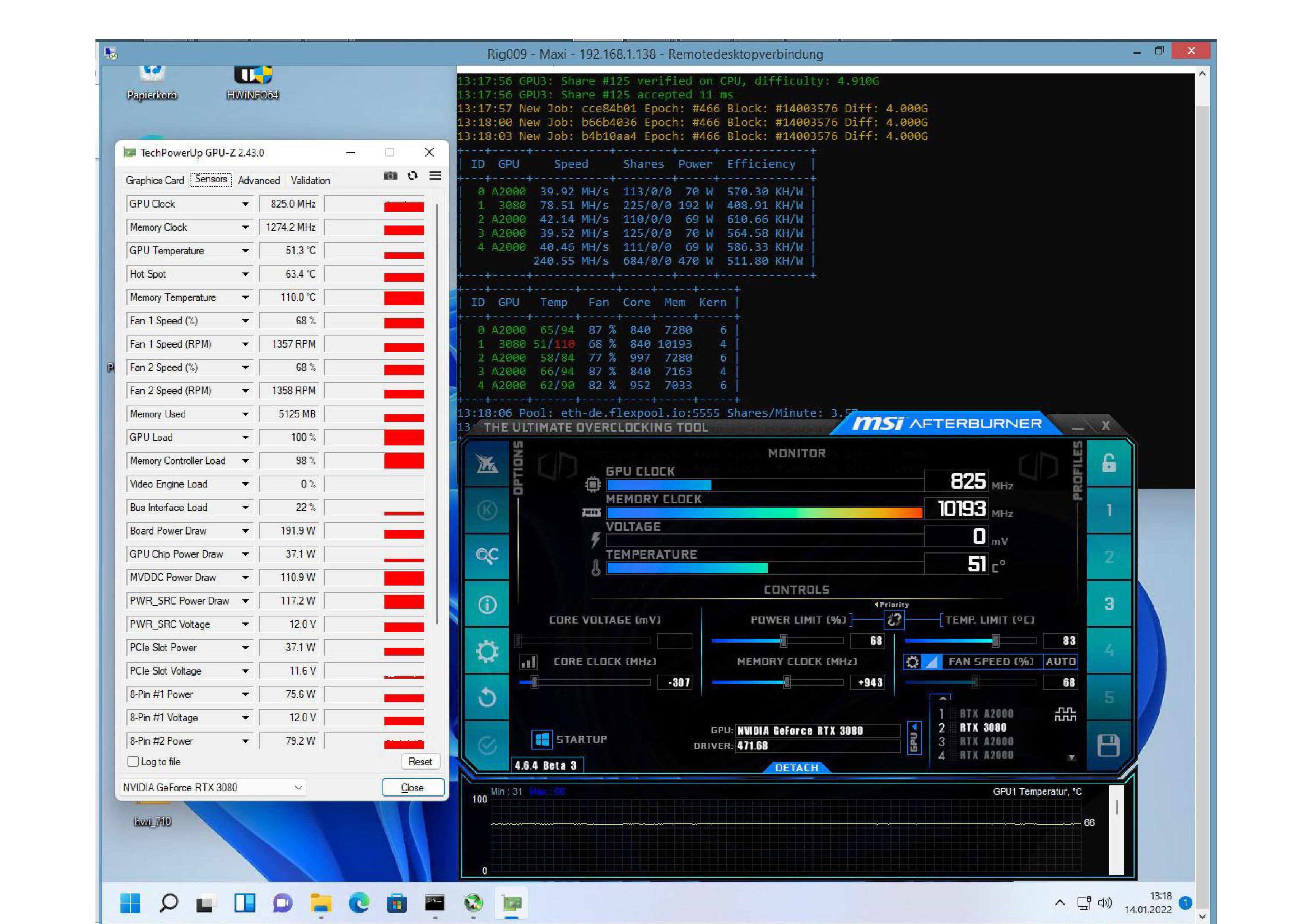
Task: Open File Explorer from taskbar
Action: (321, 903)
